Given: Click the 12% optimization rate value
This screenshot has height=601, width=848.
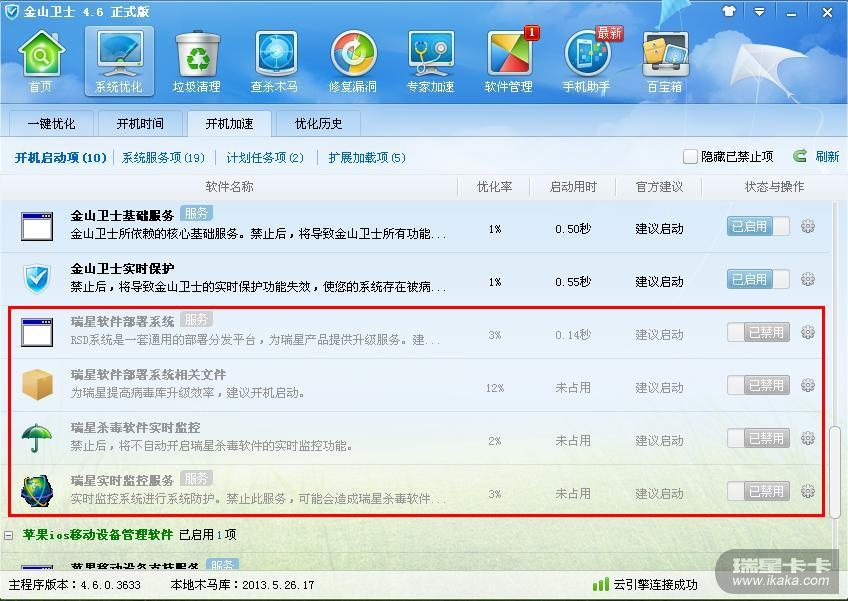Looking at the screenshot, I should point(494,388).
